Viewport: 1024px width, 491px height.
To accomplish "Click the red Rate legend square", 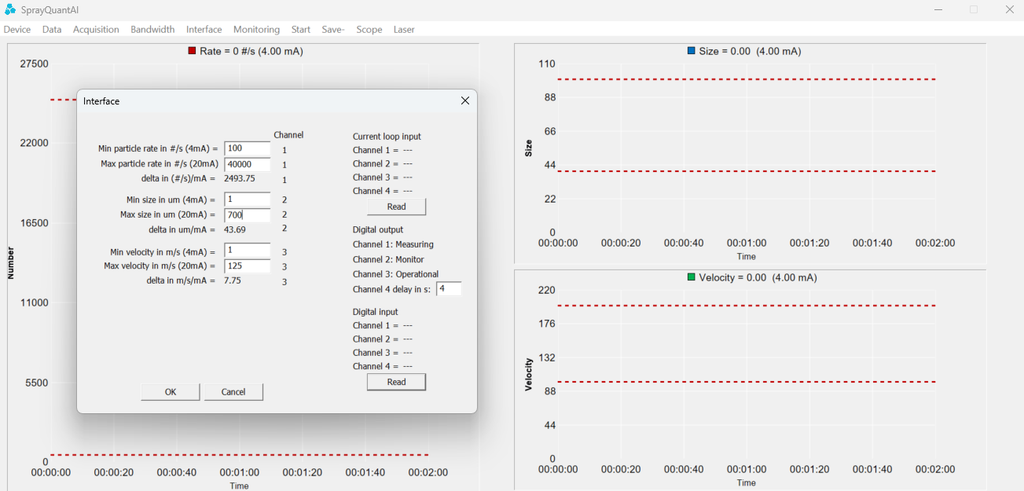I will 191,51.
